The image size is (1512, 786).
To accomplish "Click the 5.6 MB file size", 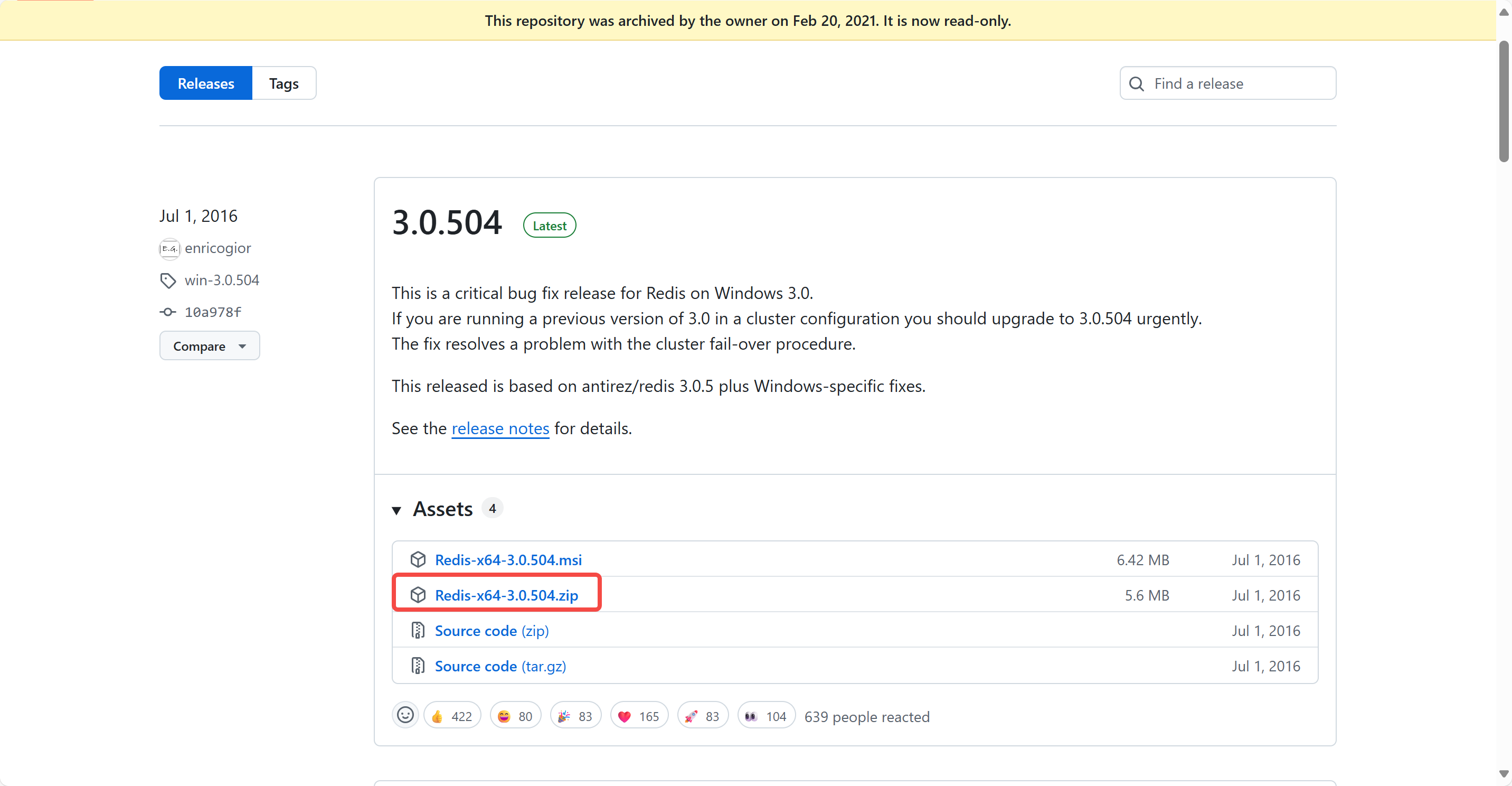I will [x=1147, y=595].
